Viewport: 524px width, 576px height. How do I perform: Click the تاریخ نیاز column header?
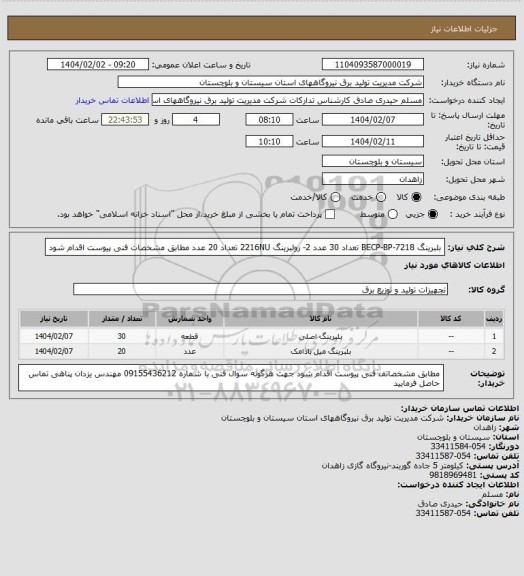54,319
